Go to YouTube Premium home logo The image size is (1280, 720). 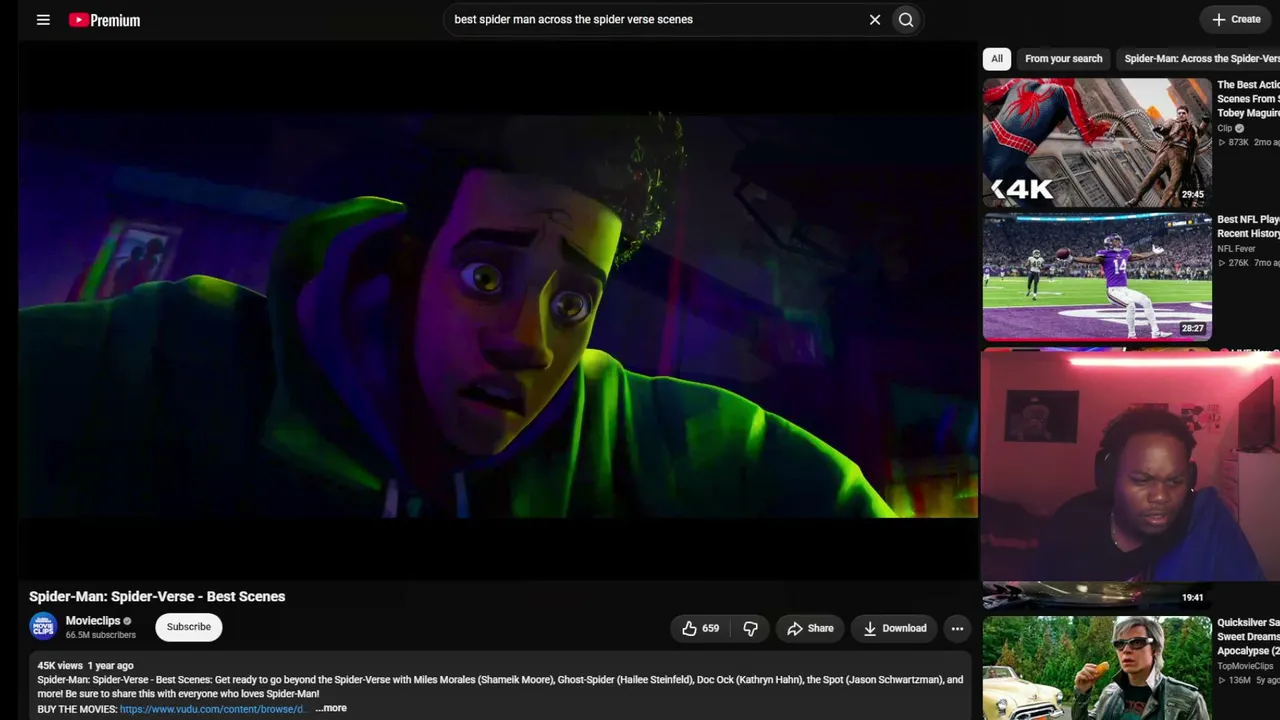pyautogui.click(x=104, y=20)
